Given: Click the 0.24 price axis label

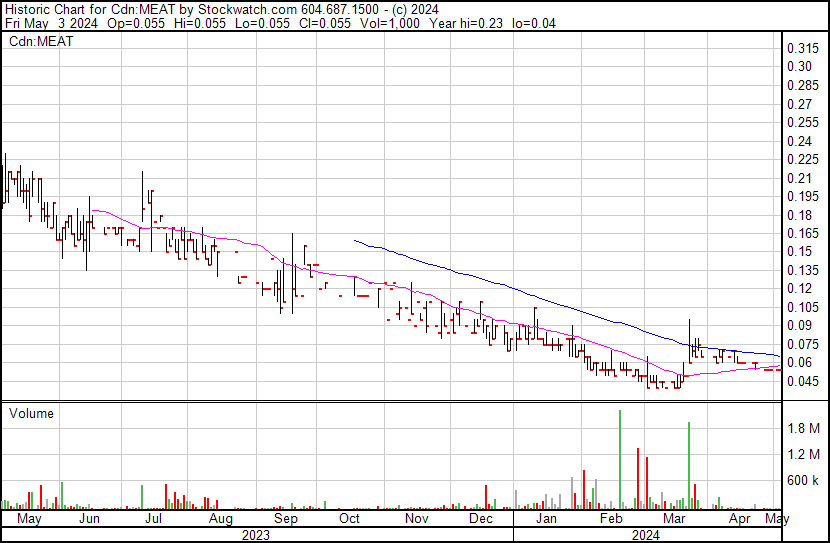Looking at the screenshot, I should tap(799, 141).
